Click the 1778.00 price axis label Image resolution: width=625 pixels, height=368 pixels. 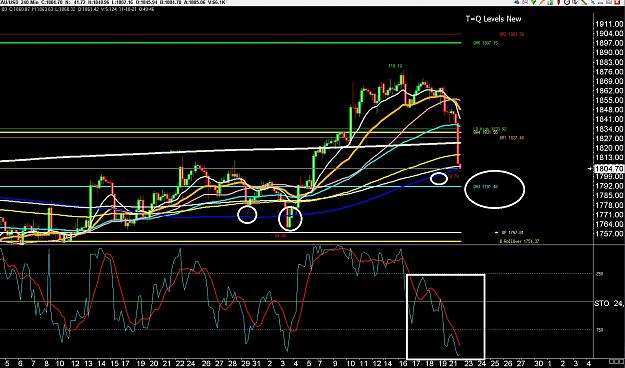coord(609,205)
